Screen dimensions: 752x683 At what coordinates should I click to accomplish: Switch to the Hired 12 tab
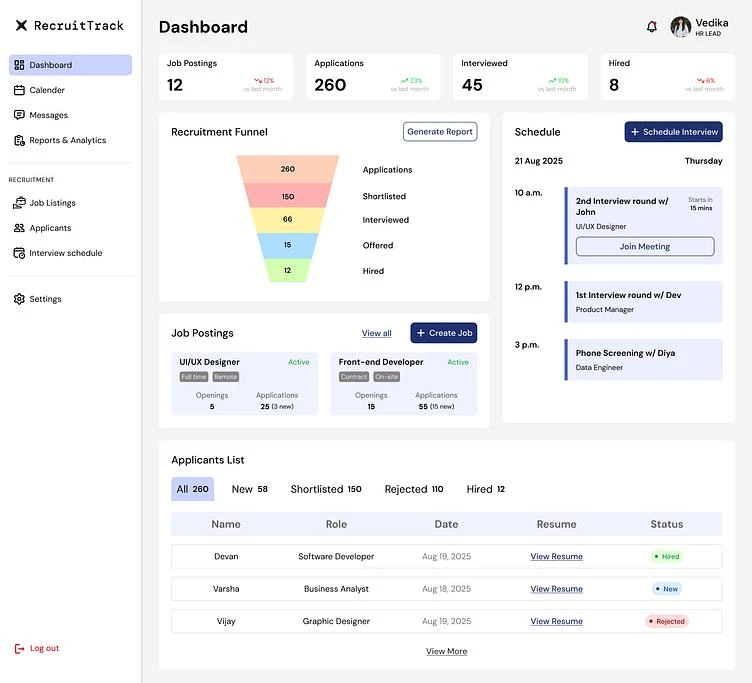(485, 489)
